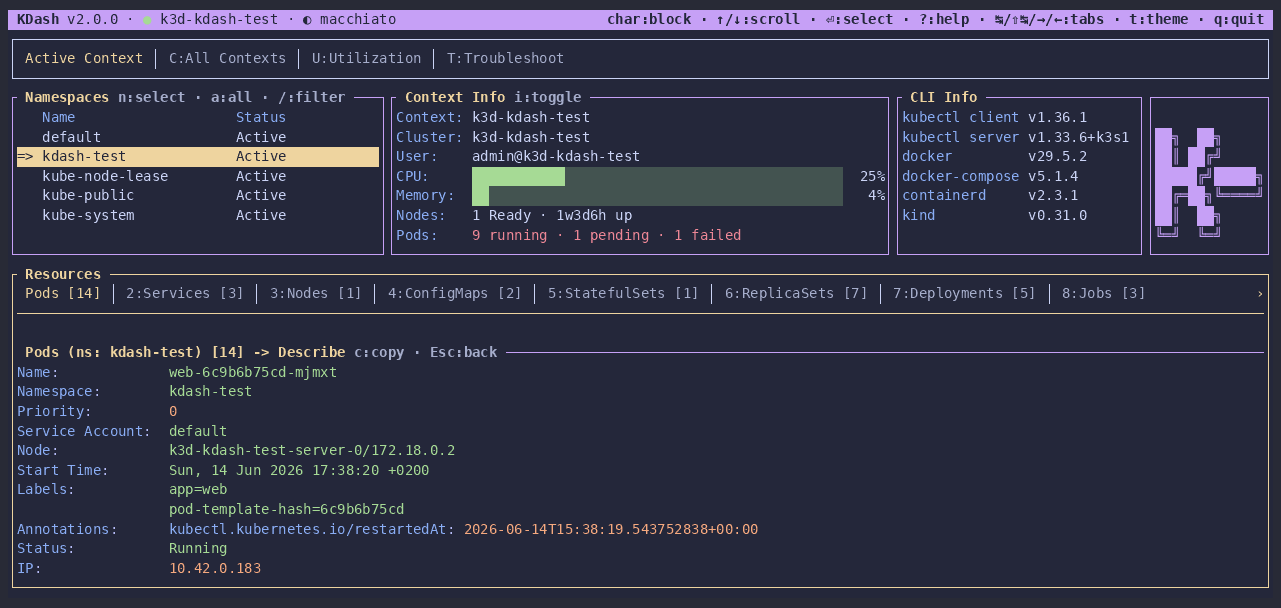Open the U:Utilization tab
The height and width of the screenshot is (608, 1281).
(366, 59)
